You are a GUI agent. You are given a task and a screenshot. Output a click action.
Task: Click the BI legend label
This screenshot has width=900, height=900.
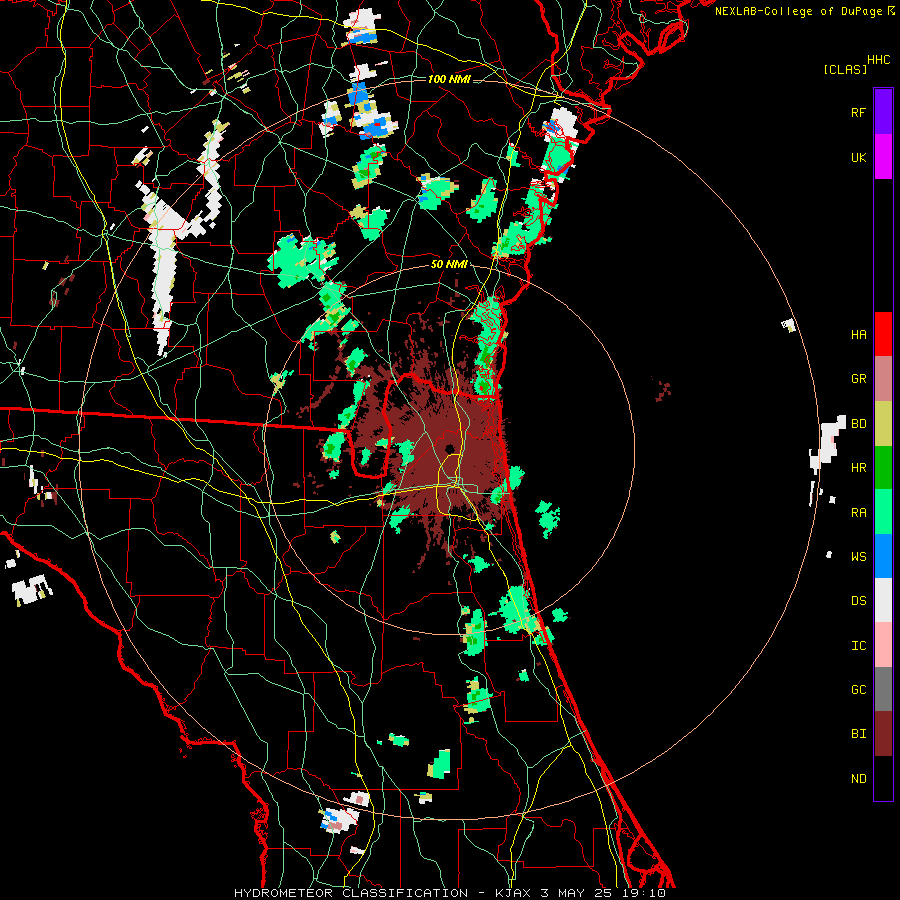tap(858, 734)
